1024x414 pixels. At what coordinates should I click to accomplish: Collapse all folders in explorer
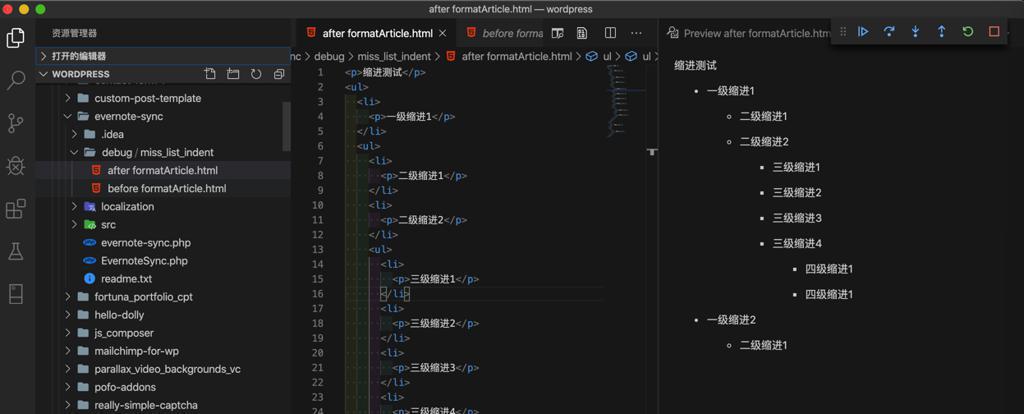tap(279, 74)
